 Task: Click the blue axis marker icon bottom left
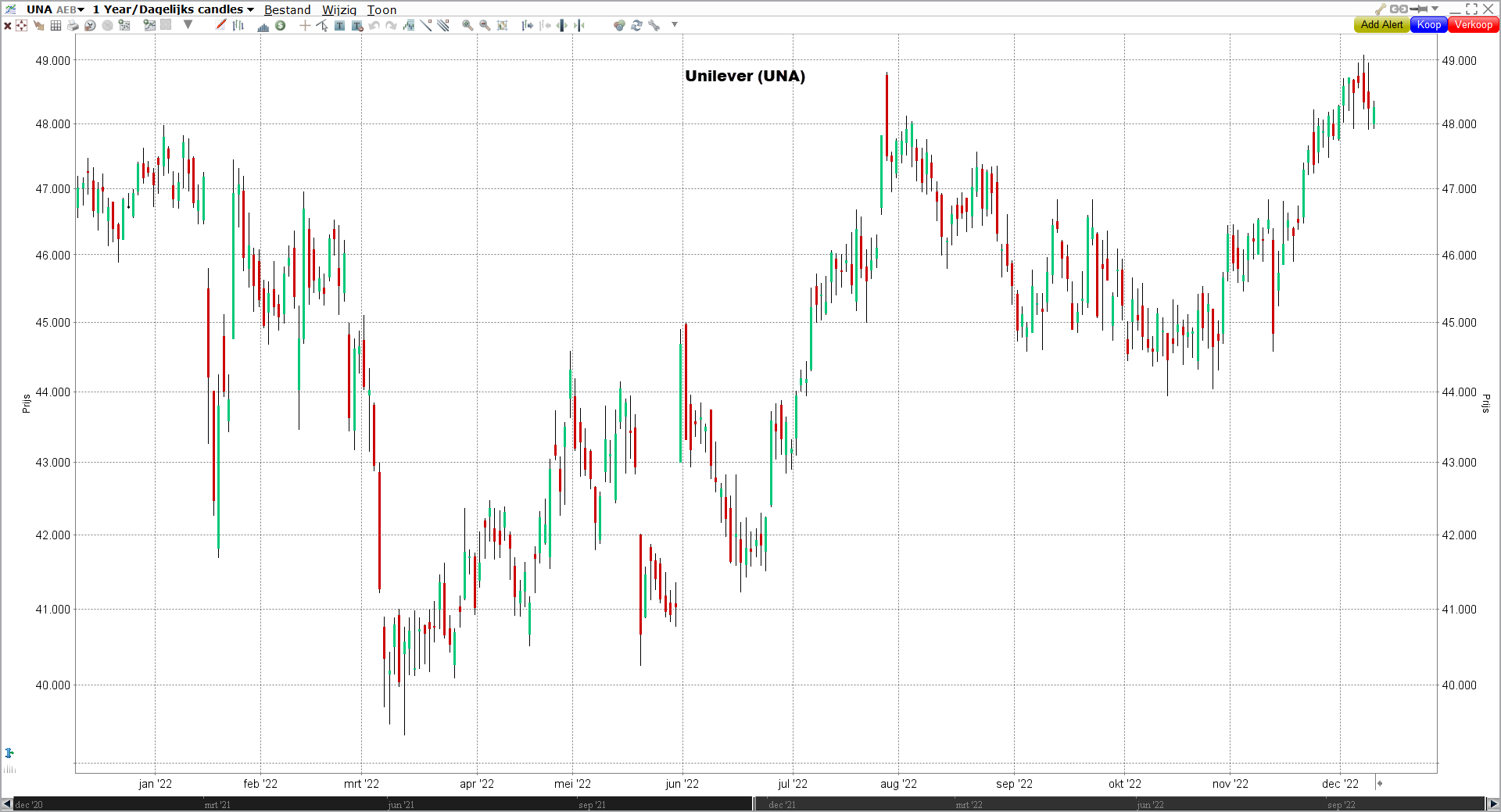click(x=9, y=753)
